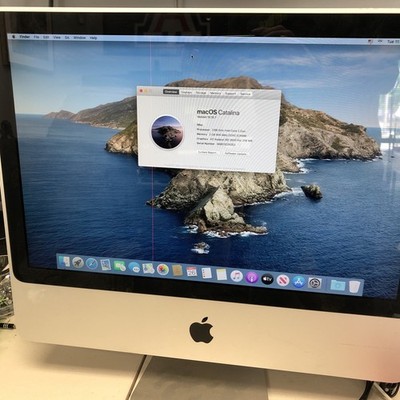Switch to the Memory tab
400x400 pixels.
tap(215, 93)
